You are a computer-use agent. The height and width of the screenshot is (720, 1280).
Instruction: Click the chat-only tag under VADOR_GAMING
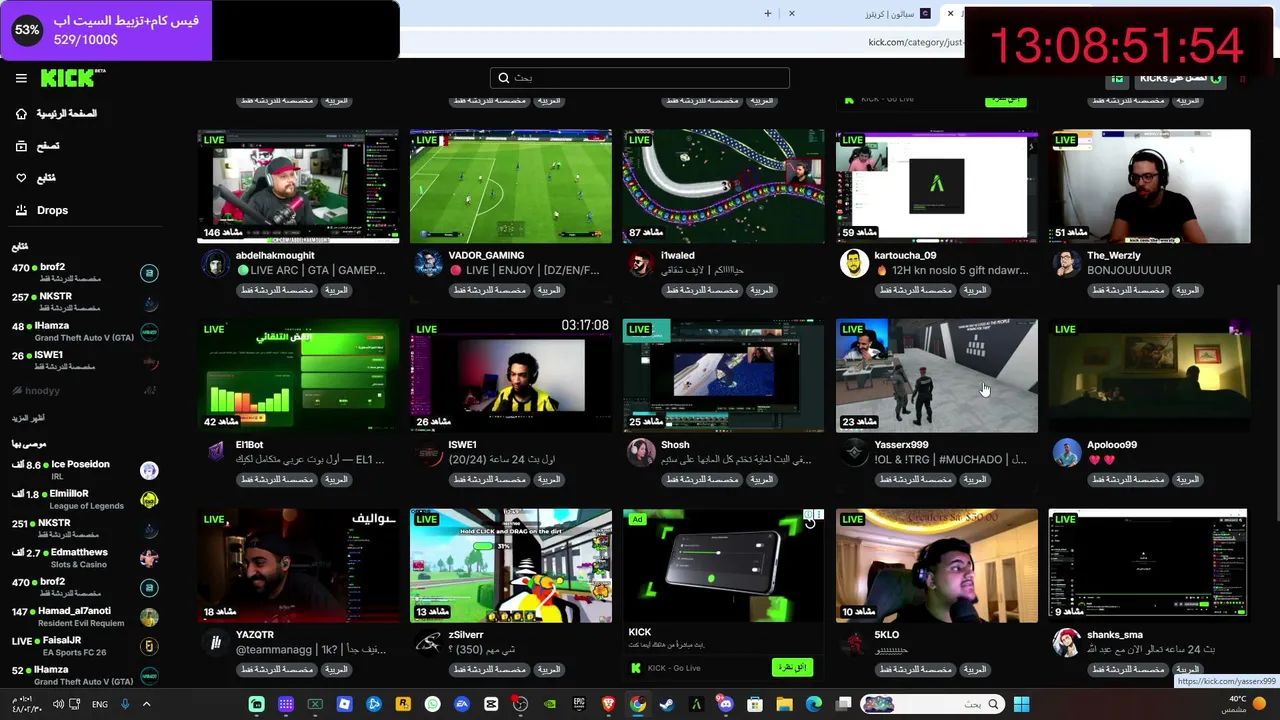point(489,290)
